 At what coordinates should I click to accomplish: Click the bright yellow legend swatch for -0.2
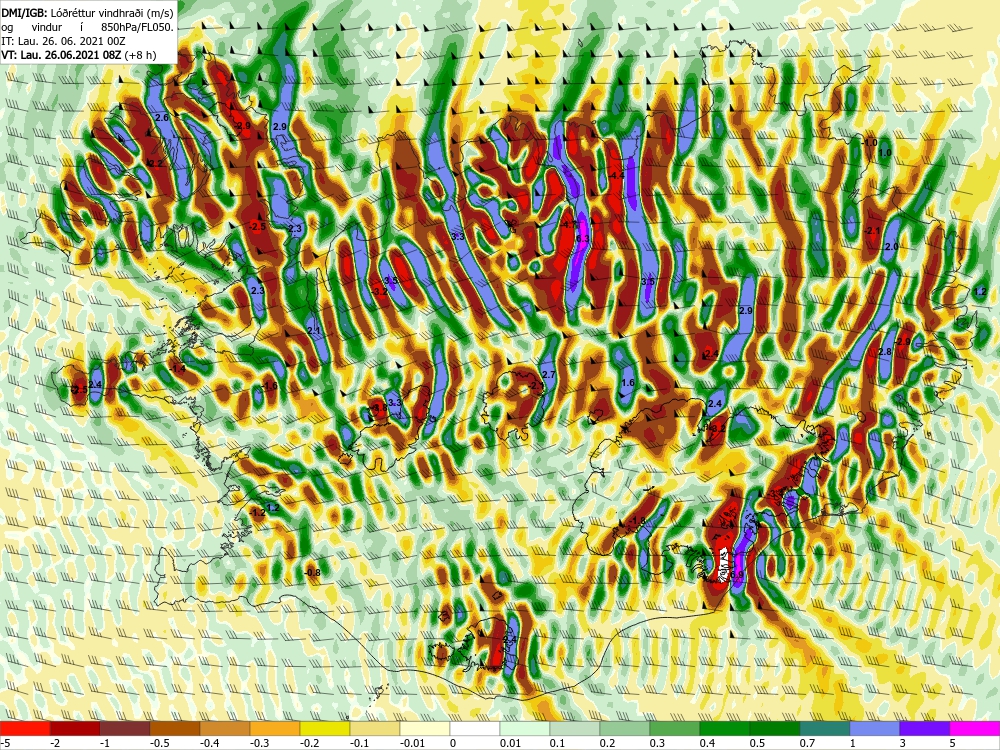click(x=325, y=728)
